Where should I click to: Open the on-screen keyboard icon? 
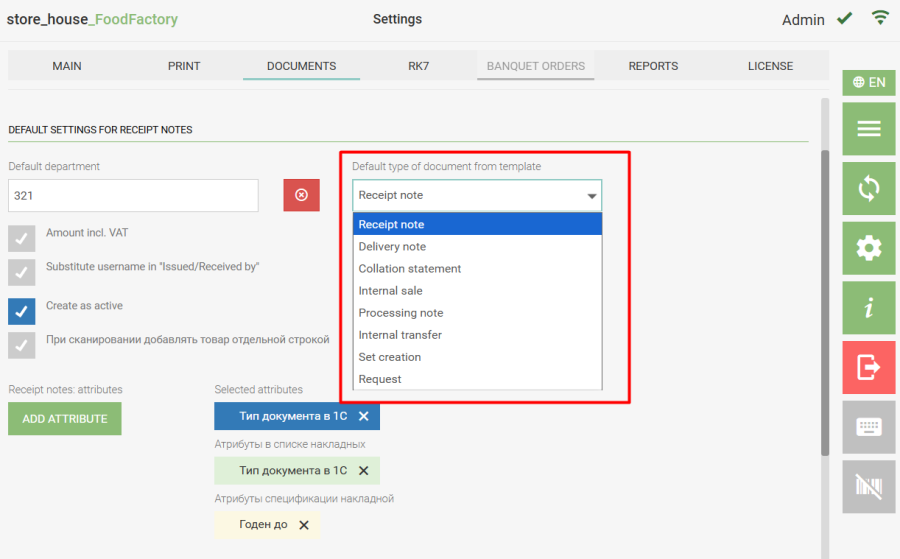pos(868,427)
